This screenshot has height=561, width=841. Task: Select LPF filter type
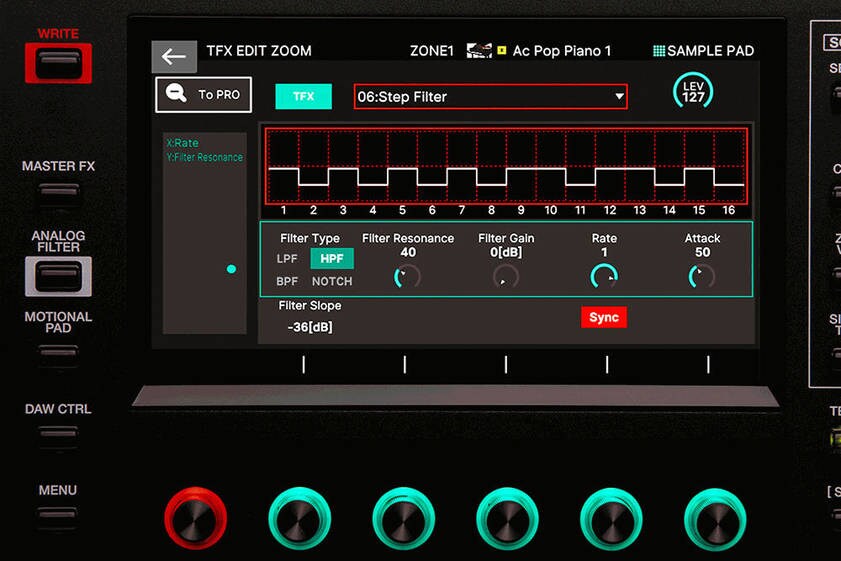tap(287, 259)
